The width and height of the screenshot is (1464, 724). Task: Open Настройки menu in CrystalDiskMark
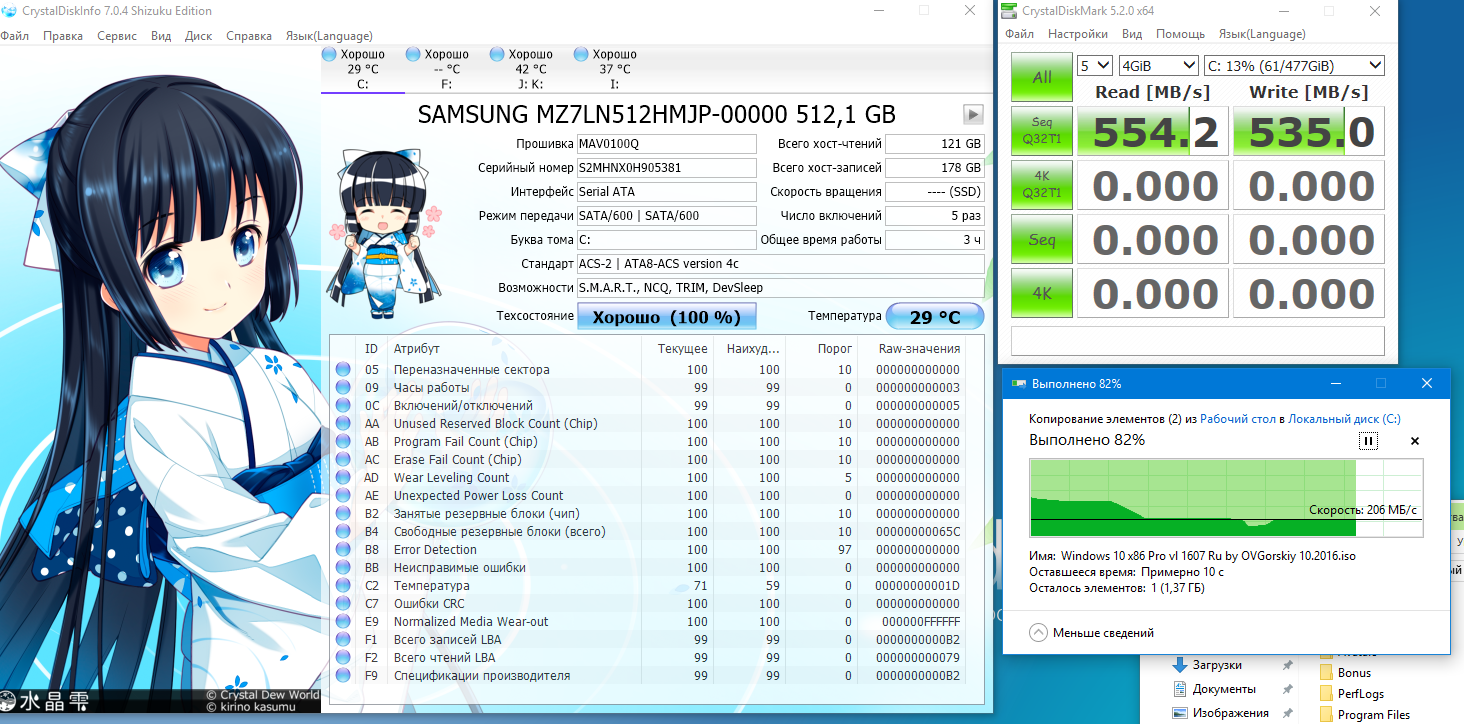point(1078,34)
